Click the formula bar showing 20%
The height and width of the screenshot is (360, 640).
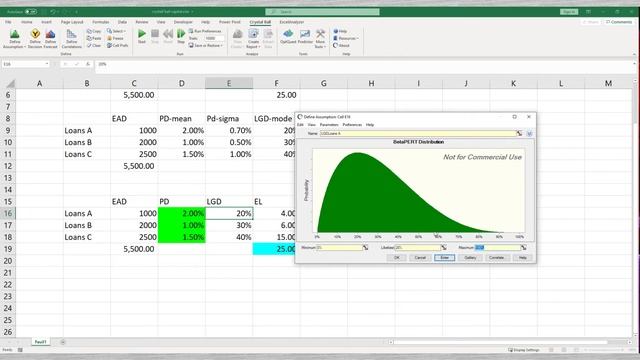click(x=363, y=64)
